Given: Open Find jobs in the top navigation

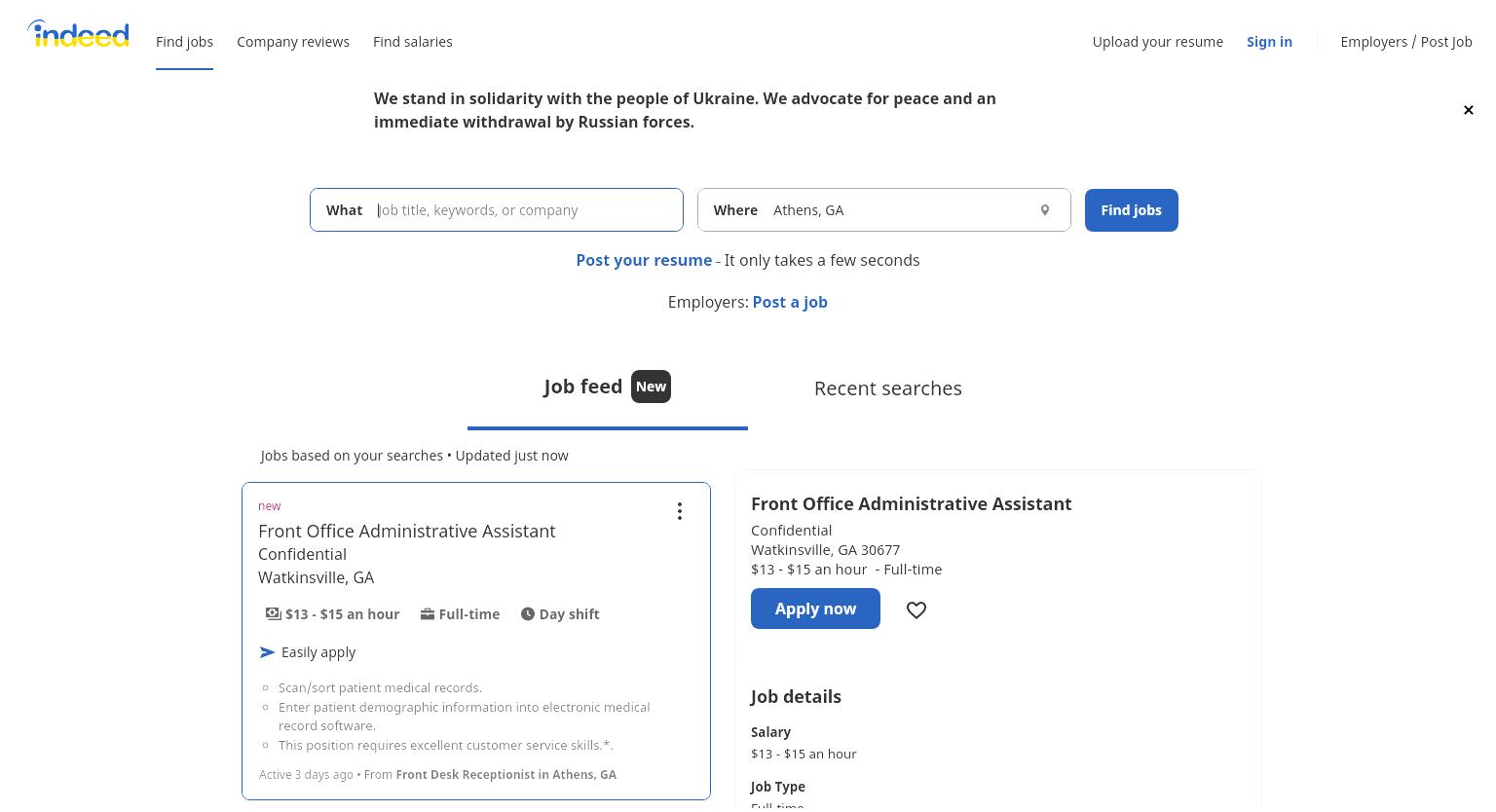Looking at the screenshot, I should pyautogui.click(x=184, y=42).
